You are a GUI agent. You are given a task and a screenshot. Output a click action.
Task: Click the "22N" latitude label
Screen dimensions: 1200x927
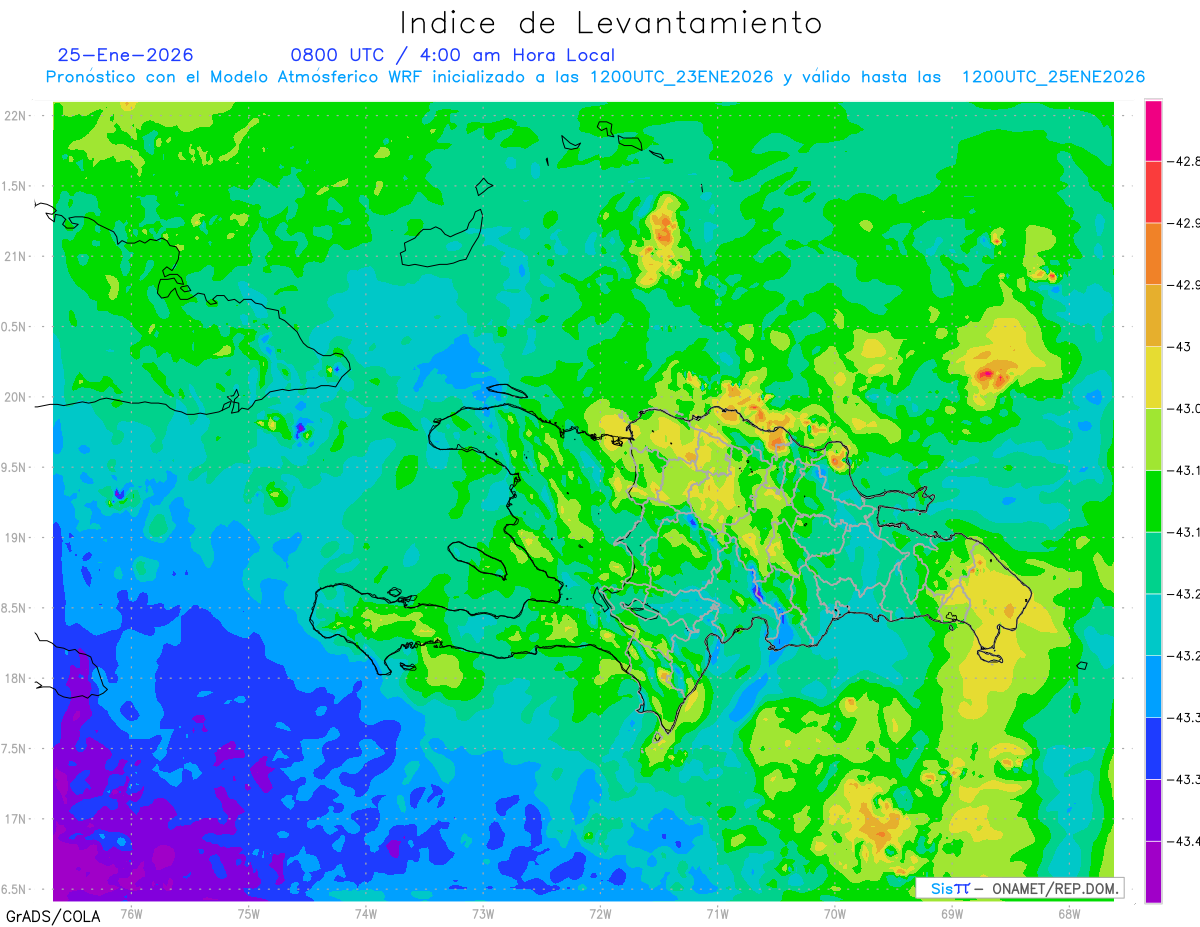point(17,116)
